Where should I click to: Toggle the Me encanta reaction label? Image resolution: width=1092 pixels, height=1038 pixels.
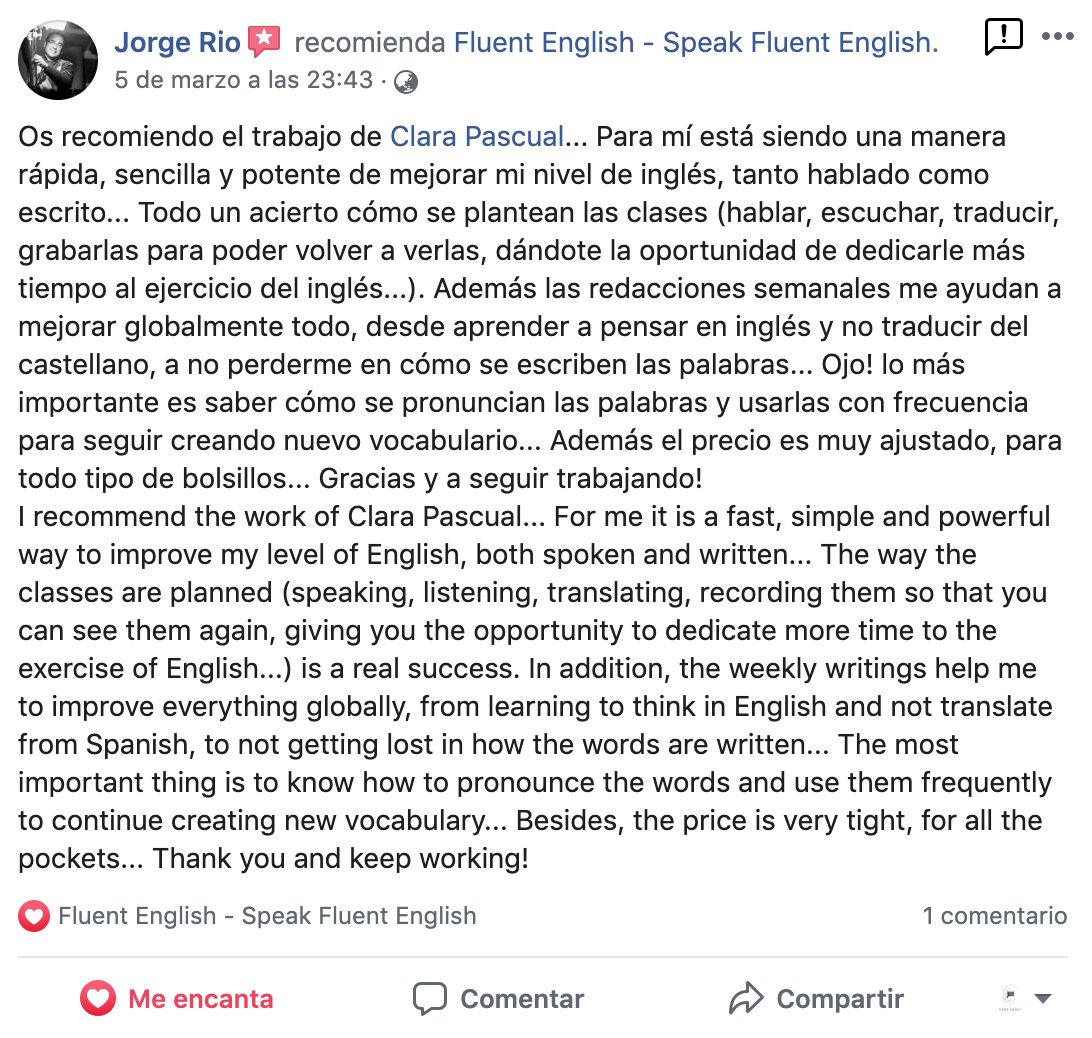201,999
